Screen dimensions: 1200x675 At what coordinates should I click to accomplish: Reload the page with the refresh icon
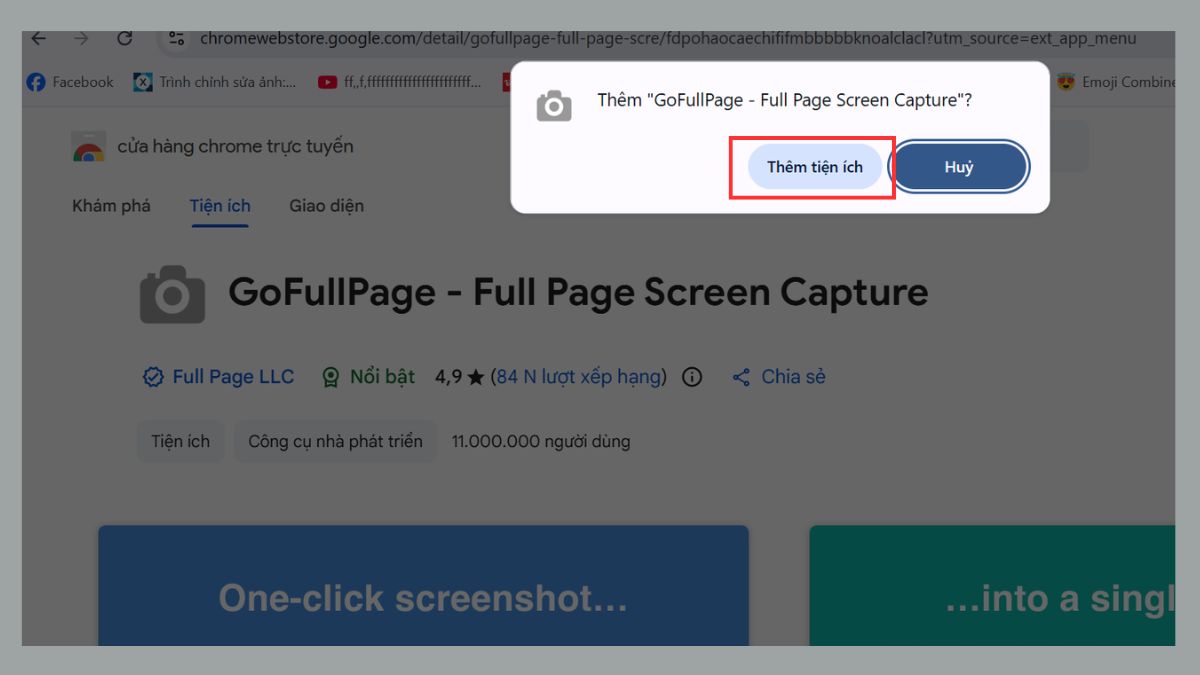(125, 39)
